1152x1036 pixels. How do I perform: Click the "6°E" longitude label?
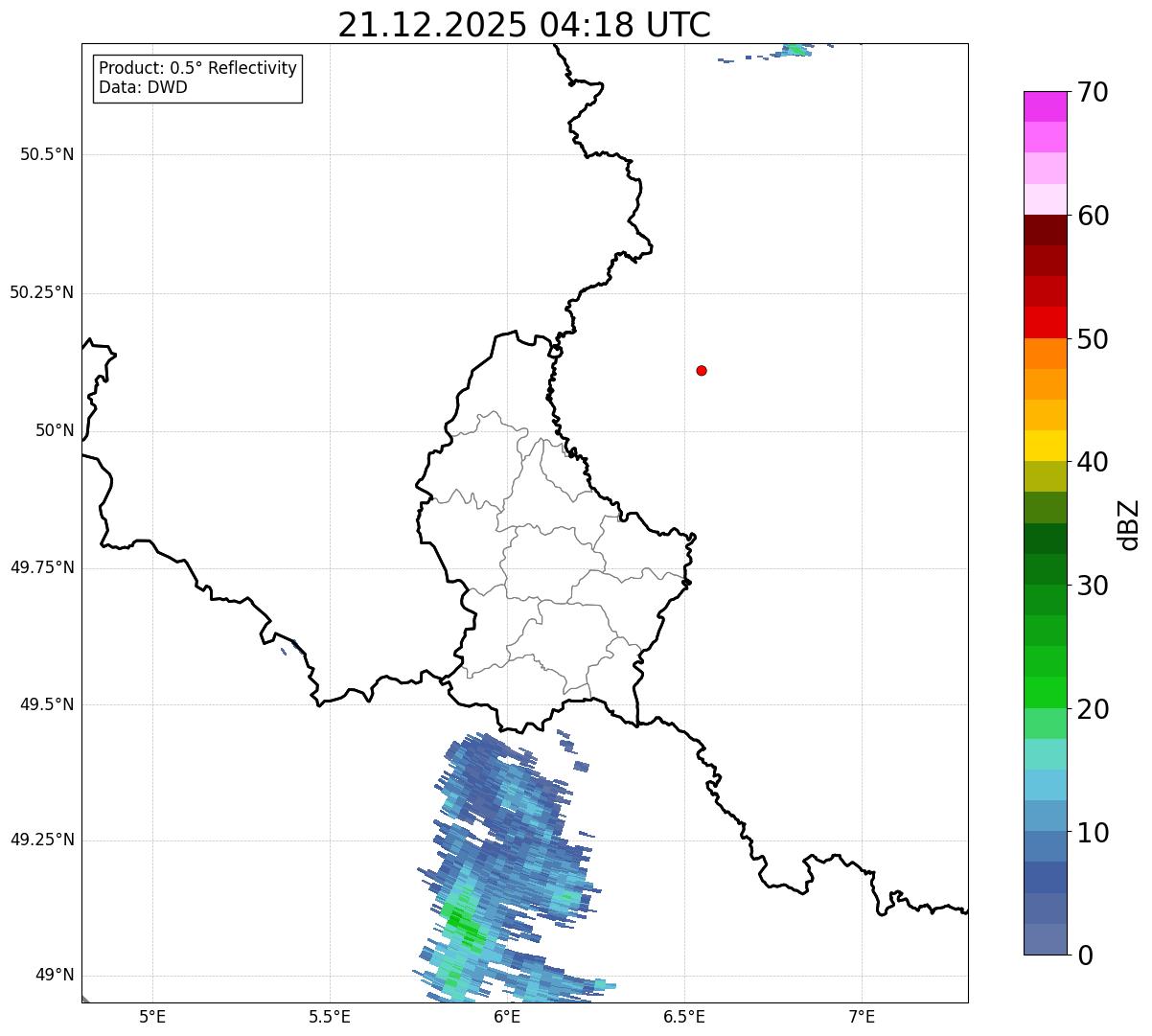coord(507,1016)
